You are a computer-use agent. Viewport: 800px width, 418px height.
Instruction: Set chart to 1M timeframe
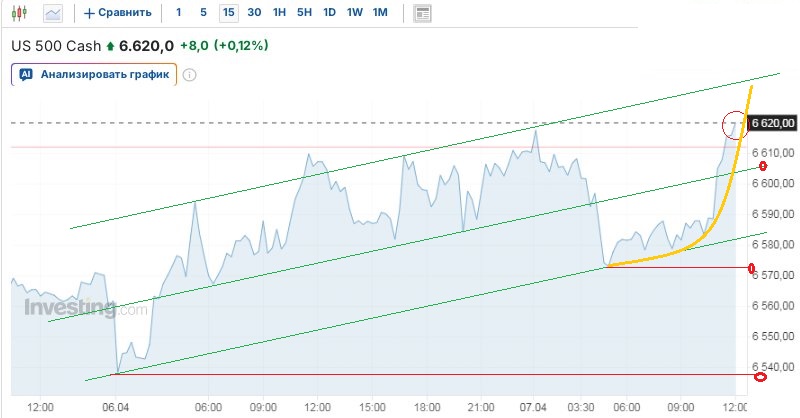(x=380, y=13)
